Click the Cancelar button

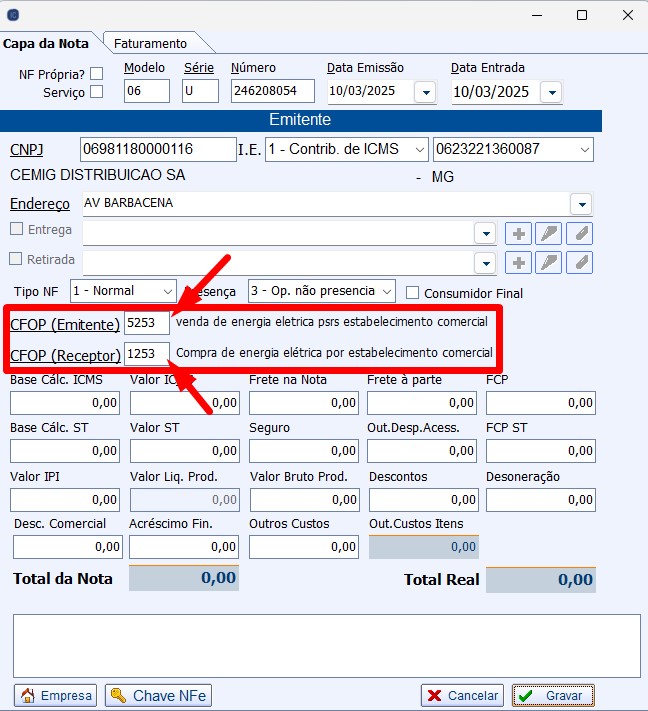coord(461,695)
